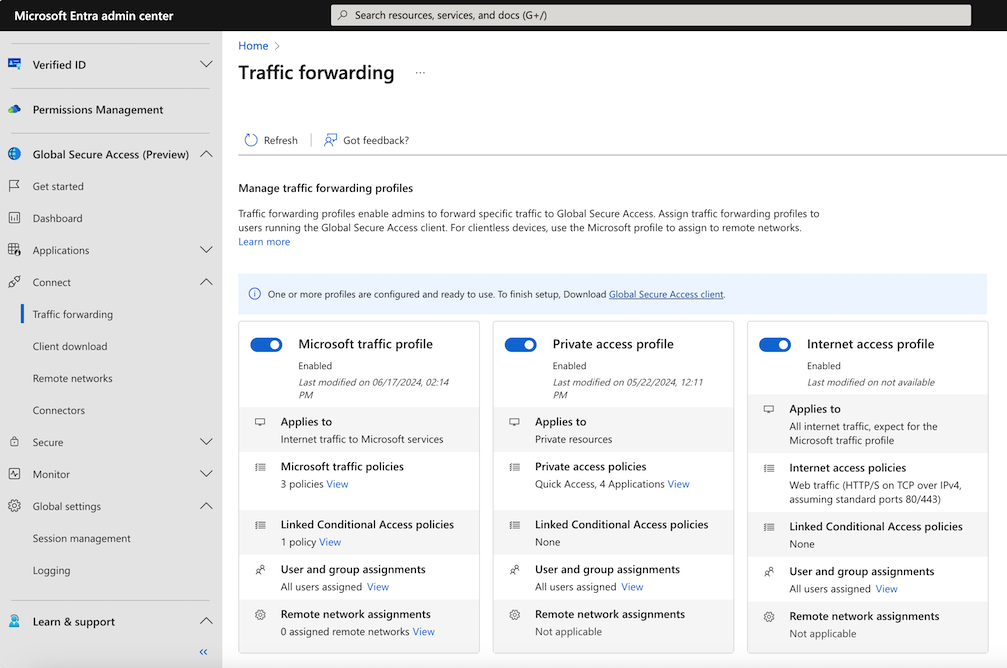Image resolution: width=1007 pixels, height=668 pixels.
Task: Expand the Monitor menu chevron
Action: pyautogui.click(x=206, y=474)
